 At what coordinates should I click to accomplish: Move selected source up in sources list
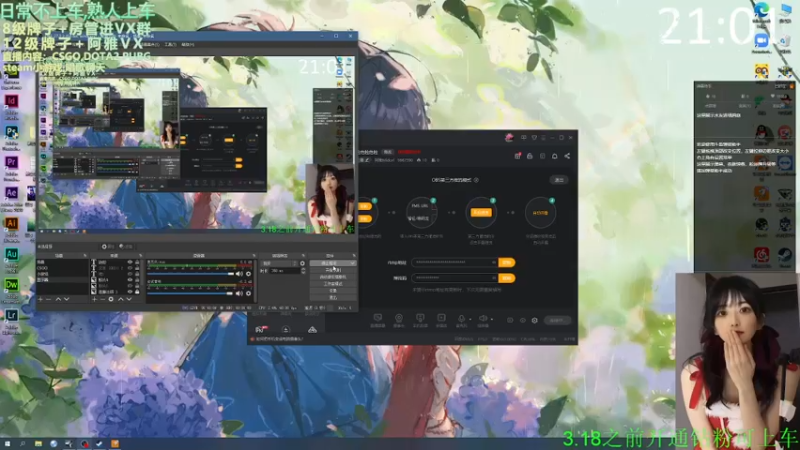120,299
